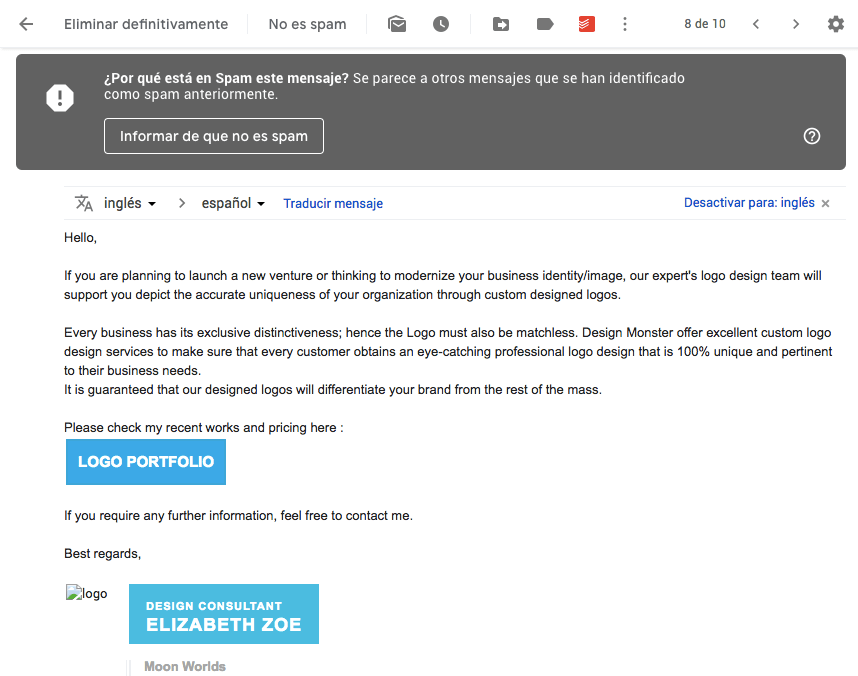Apply a label to this email
The height and width of the screenshot is (676, 858).
click(x=544, y=23)
